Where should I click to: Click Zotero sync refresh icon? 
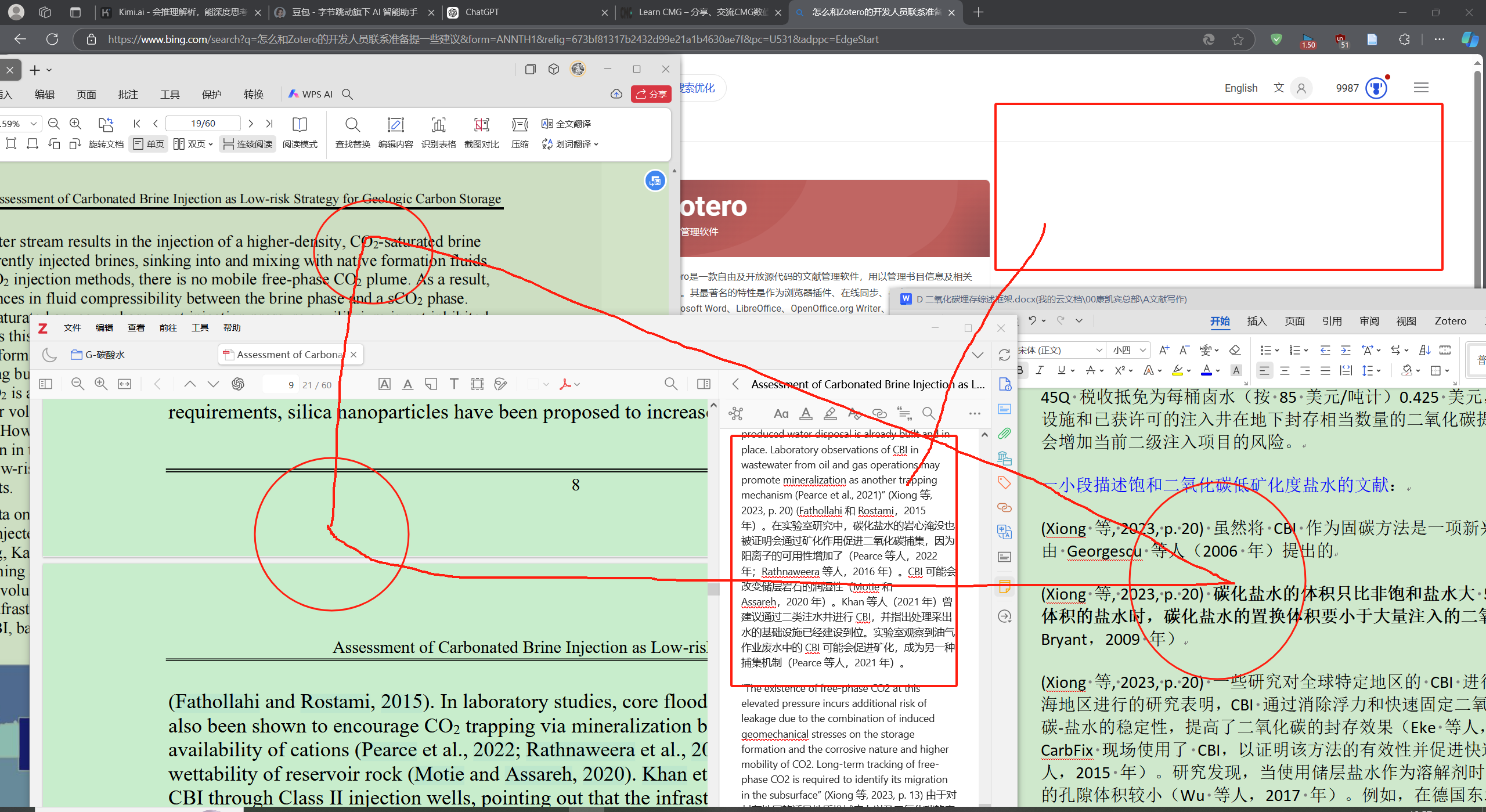[x=1004, y=355]
